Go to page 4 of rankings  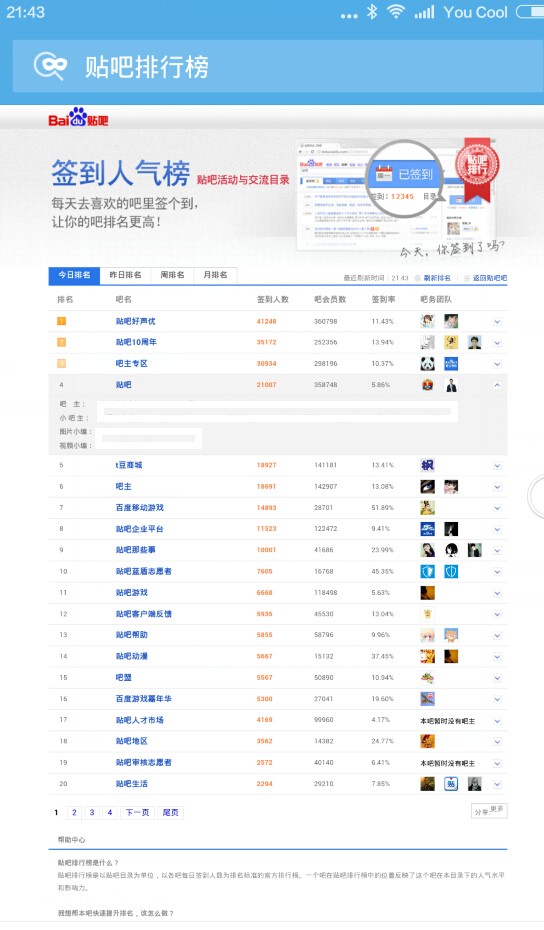pyautogui.click(x=110, y=813)
